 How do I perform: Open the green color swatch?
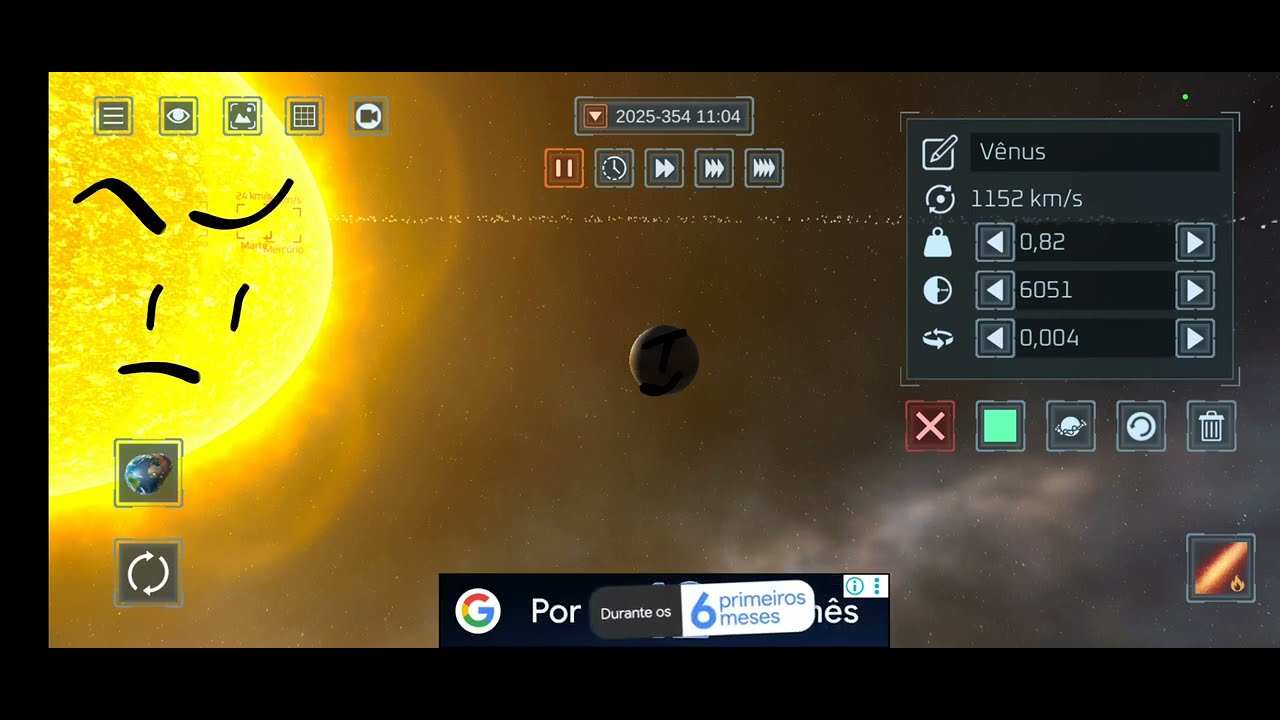pos(1000,426)
